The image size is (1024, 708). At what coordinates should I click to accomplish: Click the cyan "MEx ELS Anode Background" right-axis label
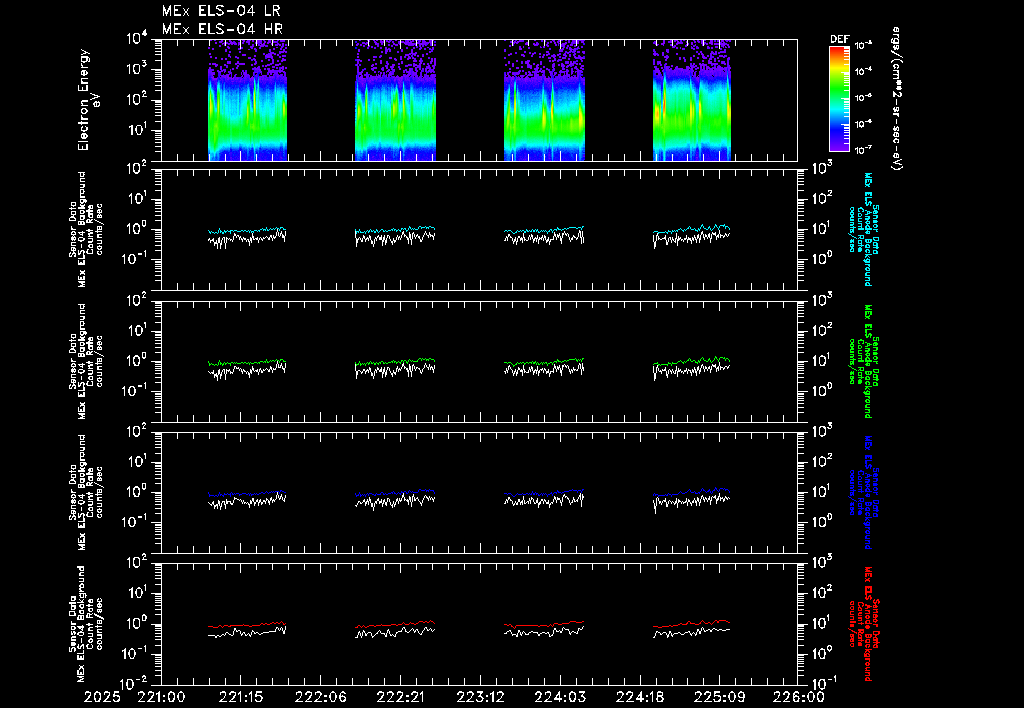(x=868, y=229)
